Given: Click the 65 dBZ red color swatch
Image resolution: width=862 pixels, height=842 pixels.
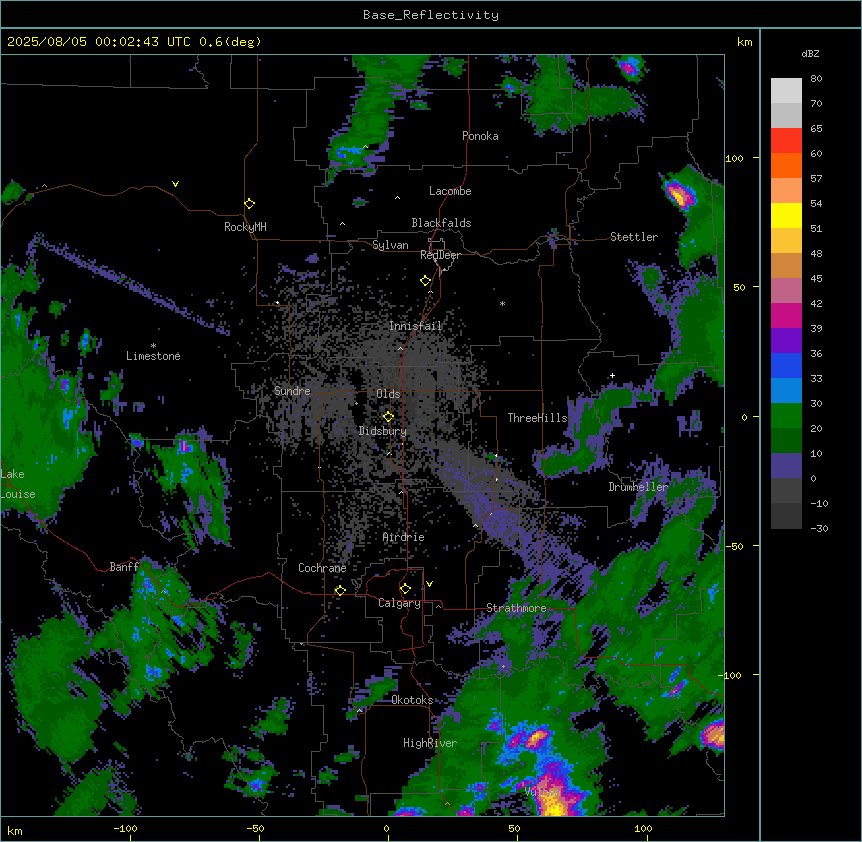Looking at the screenshot, I should tap(786, 140).
